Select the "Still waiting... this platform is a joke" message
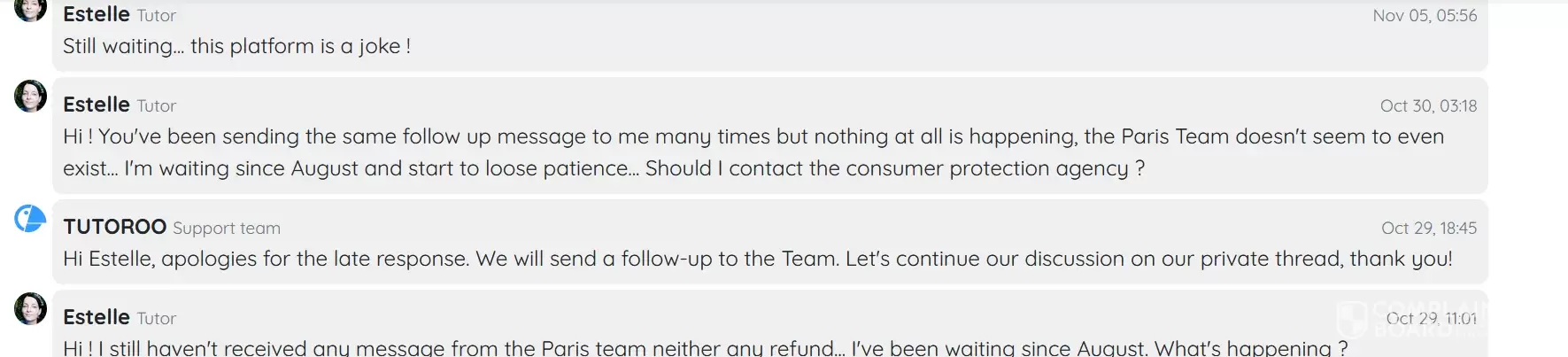Screen dimensions: 1568x357 click(x=236, y=46)
